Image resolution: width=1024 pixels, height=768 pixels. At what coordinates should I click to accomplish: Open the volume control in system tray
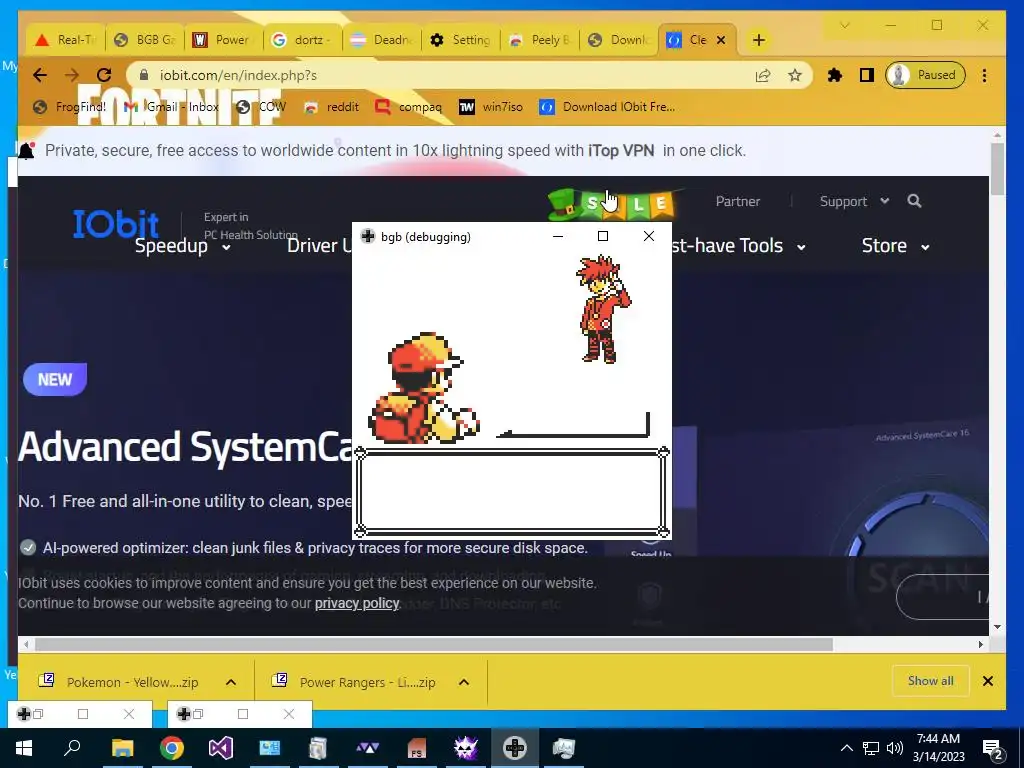point(895,748)
